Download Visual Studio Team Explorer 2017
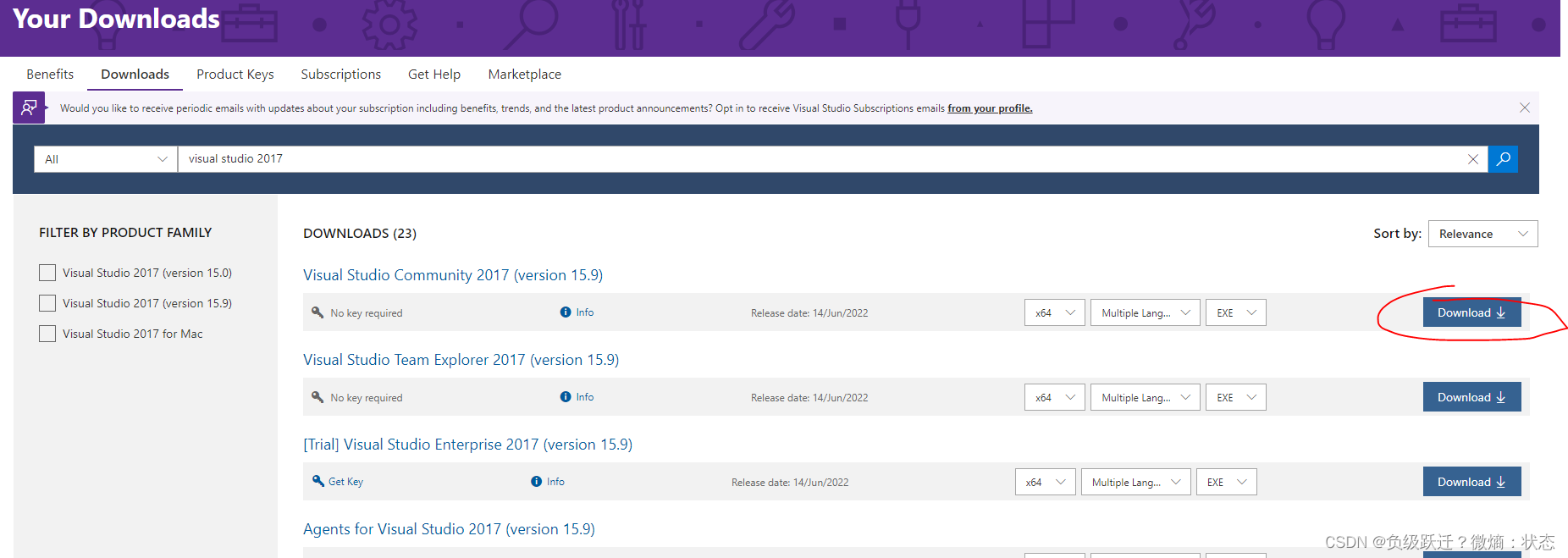1568x558 pixels. click(x=1471, y=397)
